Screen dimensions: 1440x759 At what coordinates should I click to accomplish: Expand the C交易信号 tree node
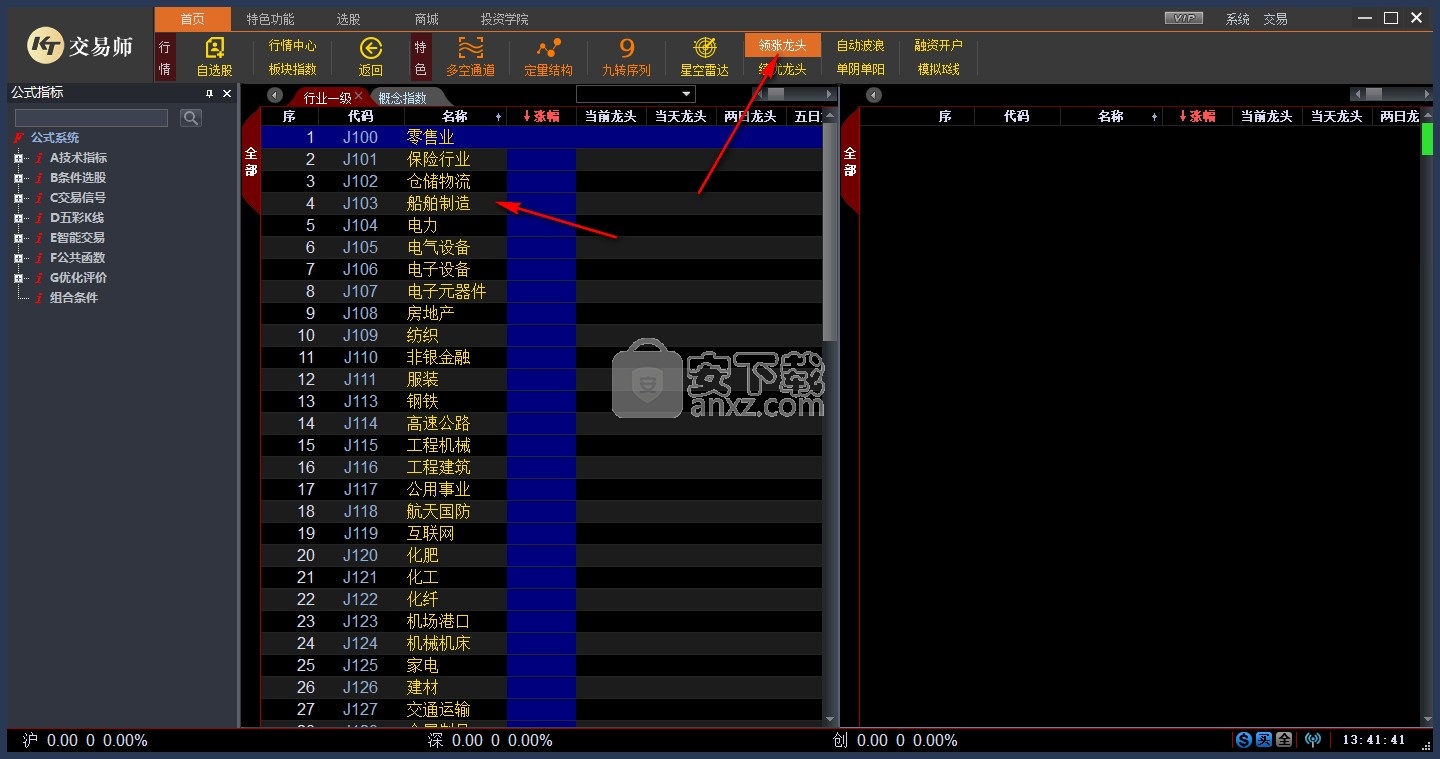18,198
